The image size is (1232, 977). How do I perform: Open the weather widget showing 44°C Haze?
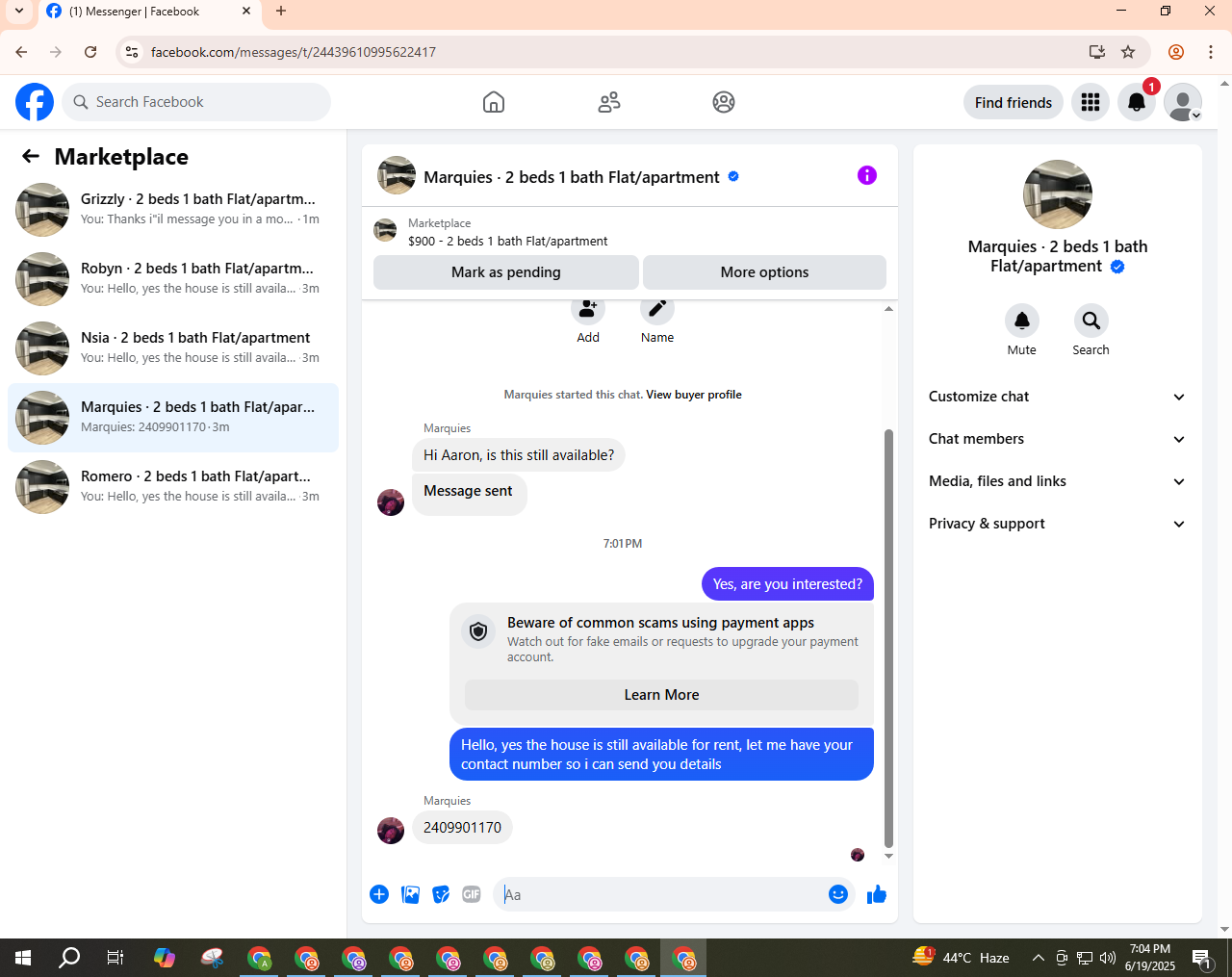(961, 958)
